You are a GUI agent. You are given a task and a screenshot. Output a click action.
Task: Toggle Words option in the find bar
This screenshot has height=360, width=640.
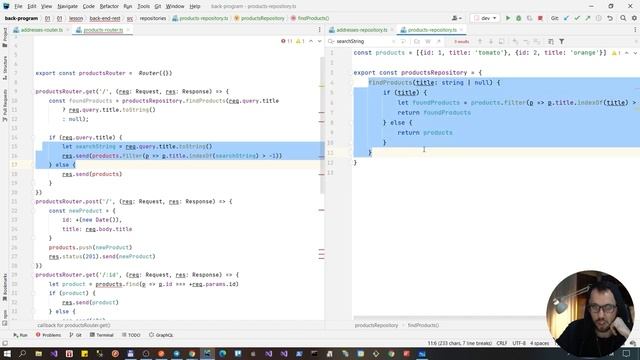(428, 41)
